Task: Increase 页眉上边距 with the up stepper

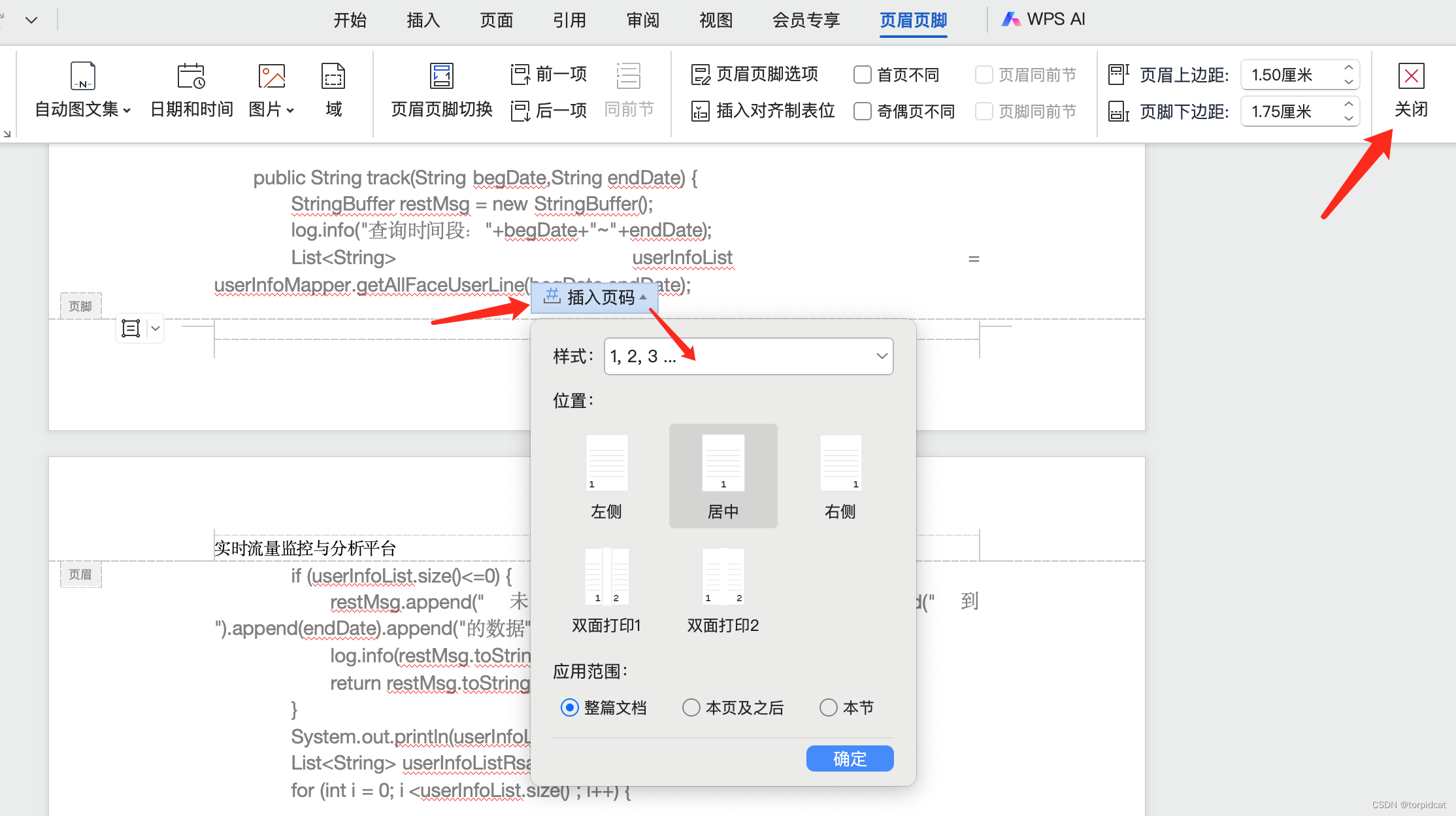Action: (x=1348, y=67)
